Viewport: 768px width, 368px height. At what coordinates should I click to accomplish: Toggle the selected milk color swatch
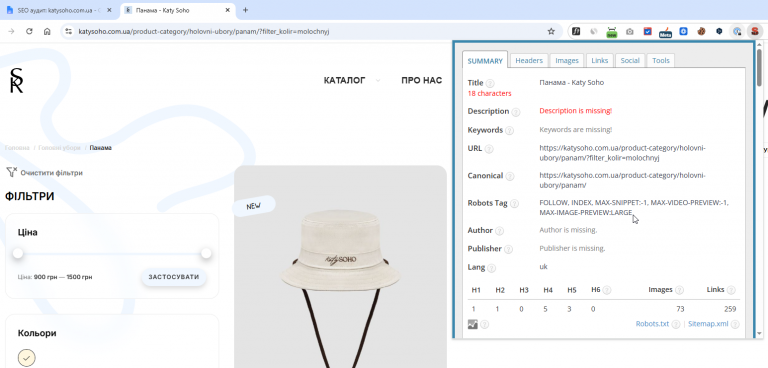coord(26,358)
